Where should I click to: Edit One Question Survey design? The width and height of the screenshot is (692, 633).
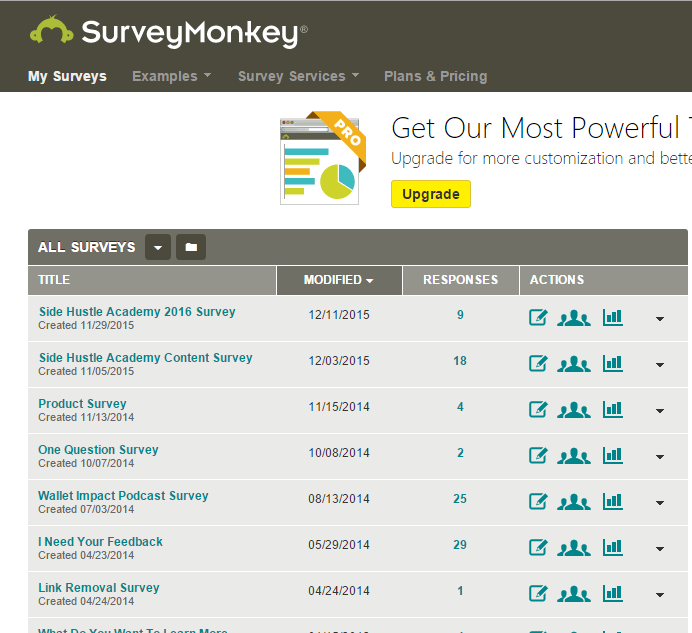click(538, 455)
